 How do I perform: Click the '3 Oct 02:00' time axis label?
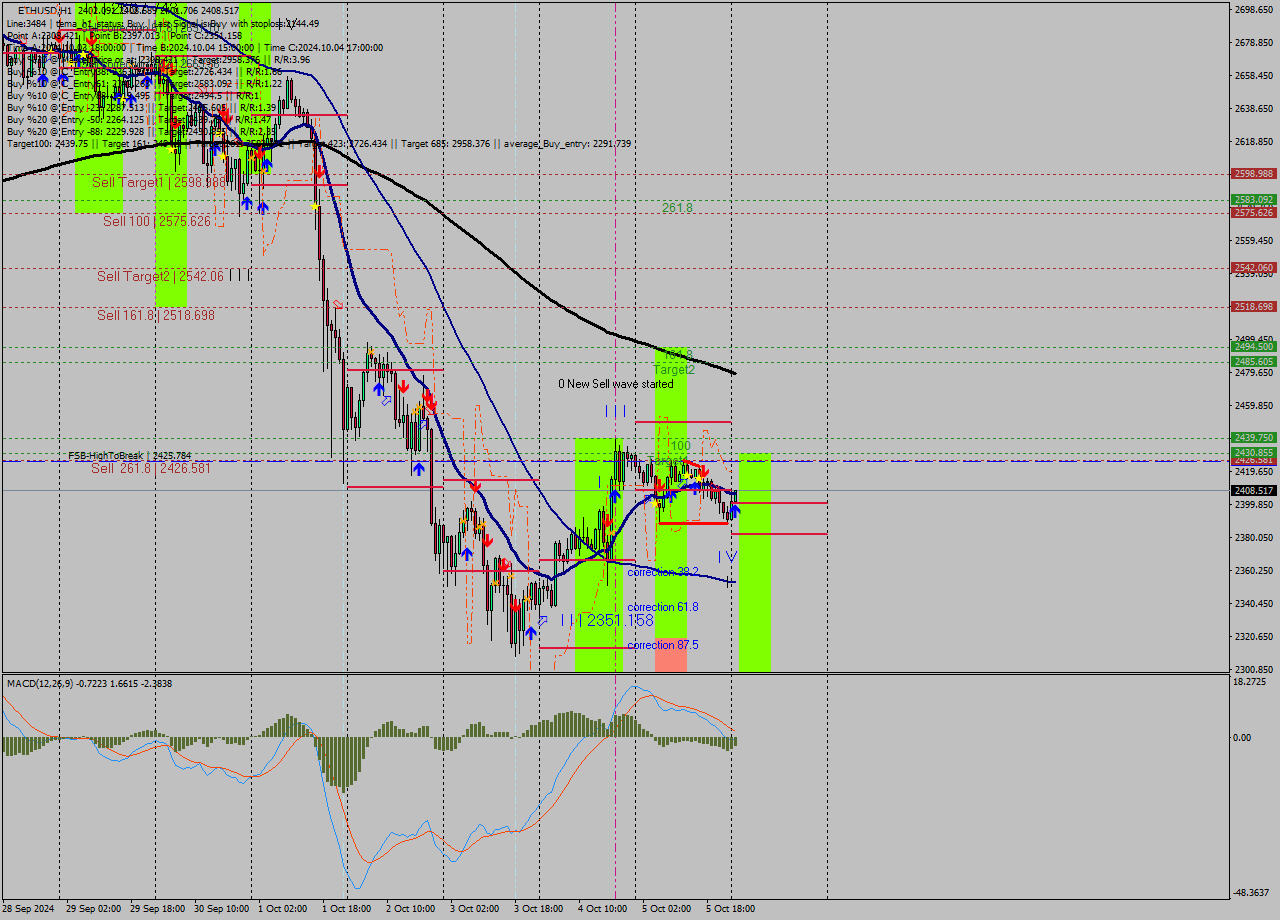[474, 909]
